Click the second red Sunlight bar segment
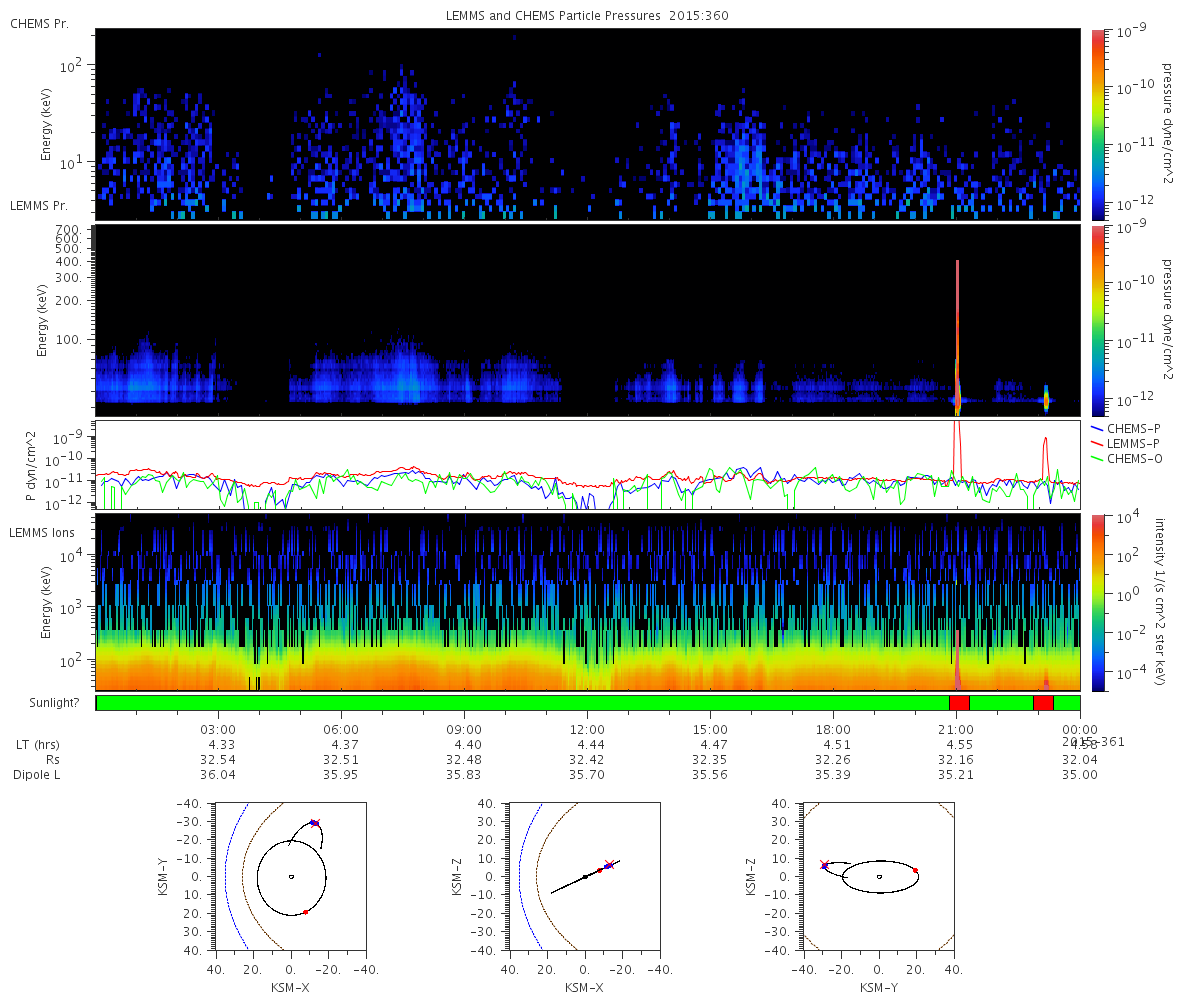 click(x=1043, y=703)
